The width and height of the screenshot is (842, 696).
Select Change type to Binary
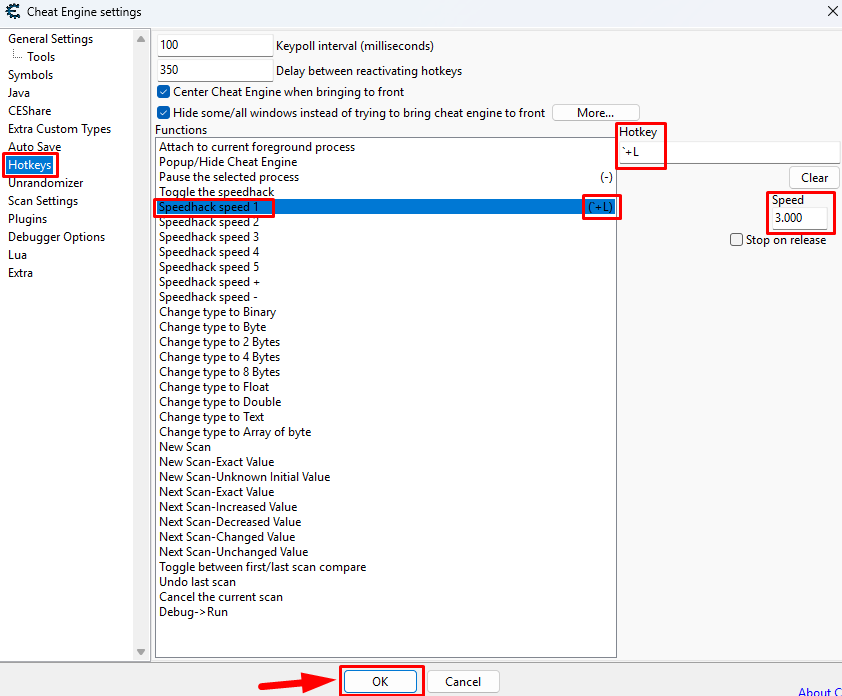point(386,312)
